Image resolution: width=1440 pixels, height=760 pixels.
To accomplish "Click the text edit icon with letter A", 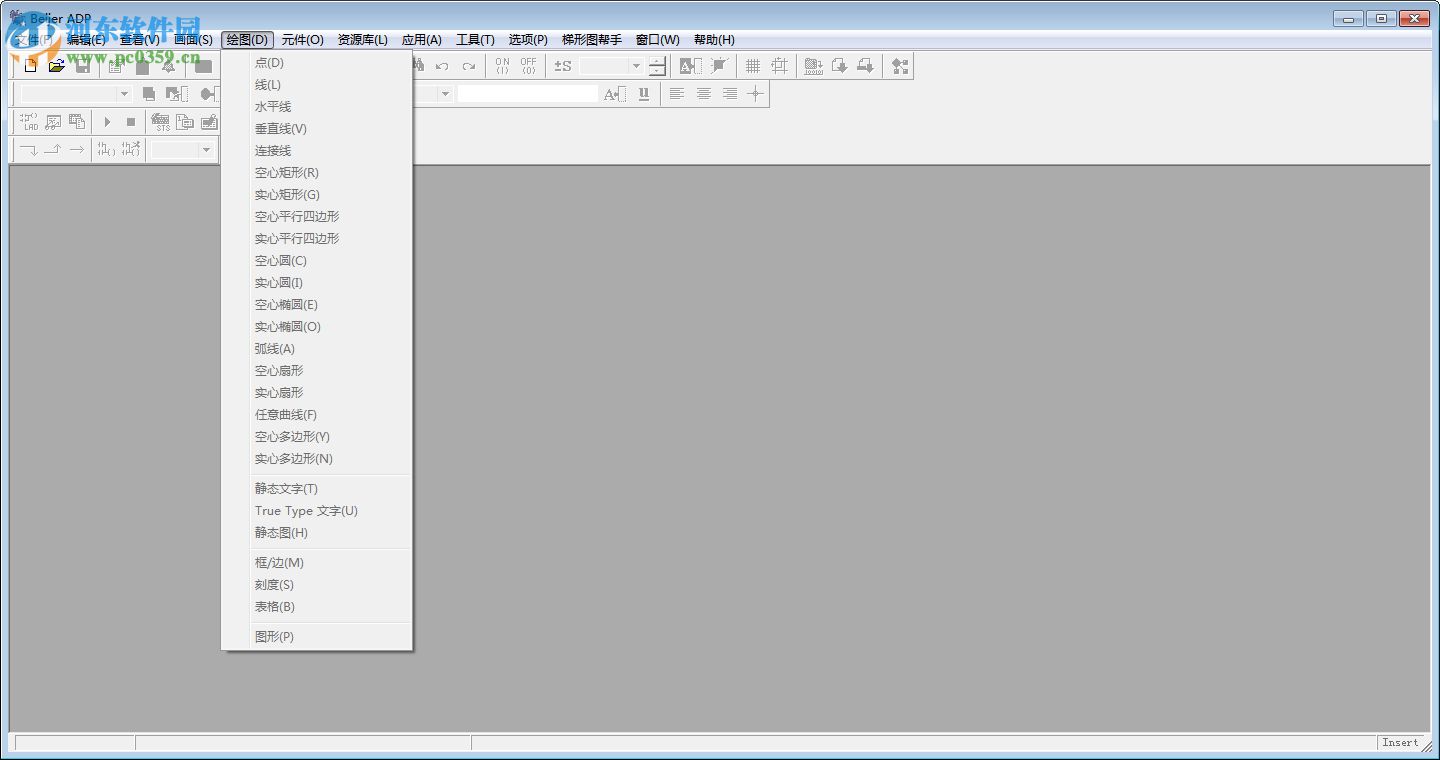I will 691,66.
